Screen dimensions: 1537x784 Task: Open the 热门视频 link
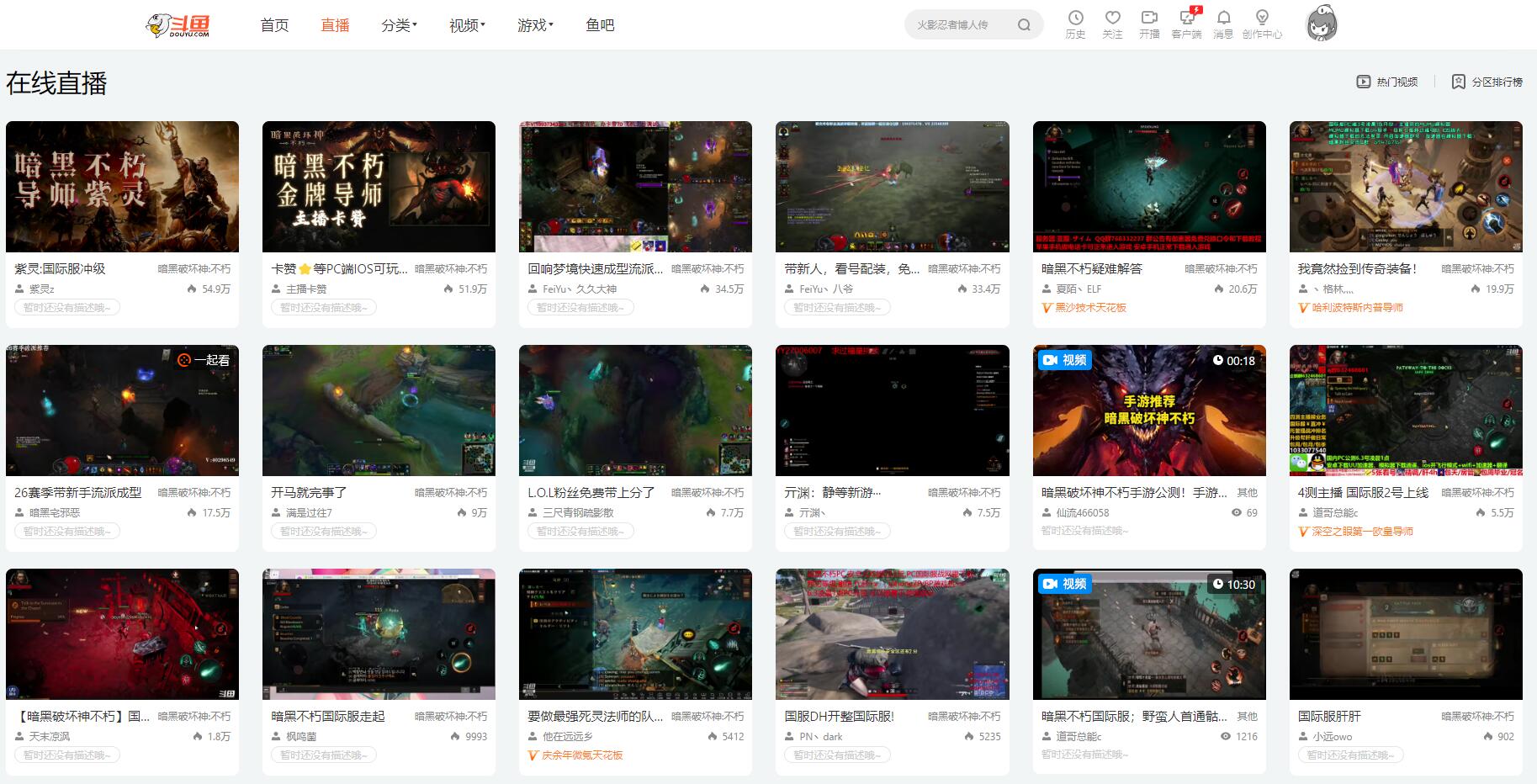1387,82
